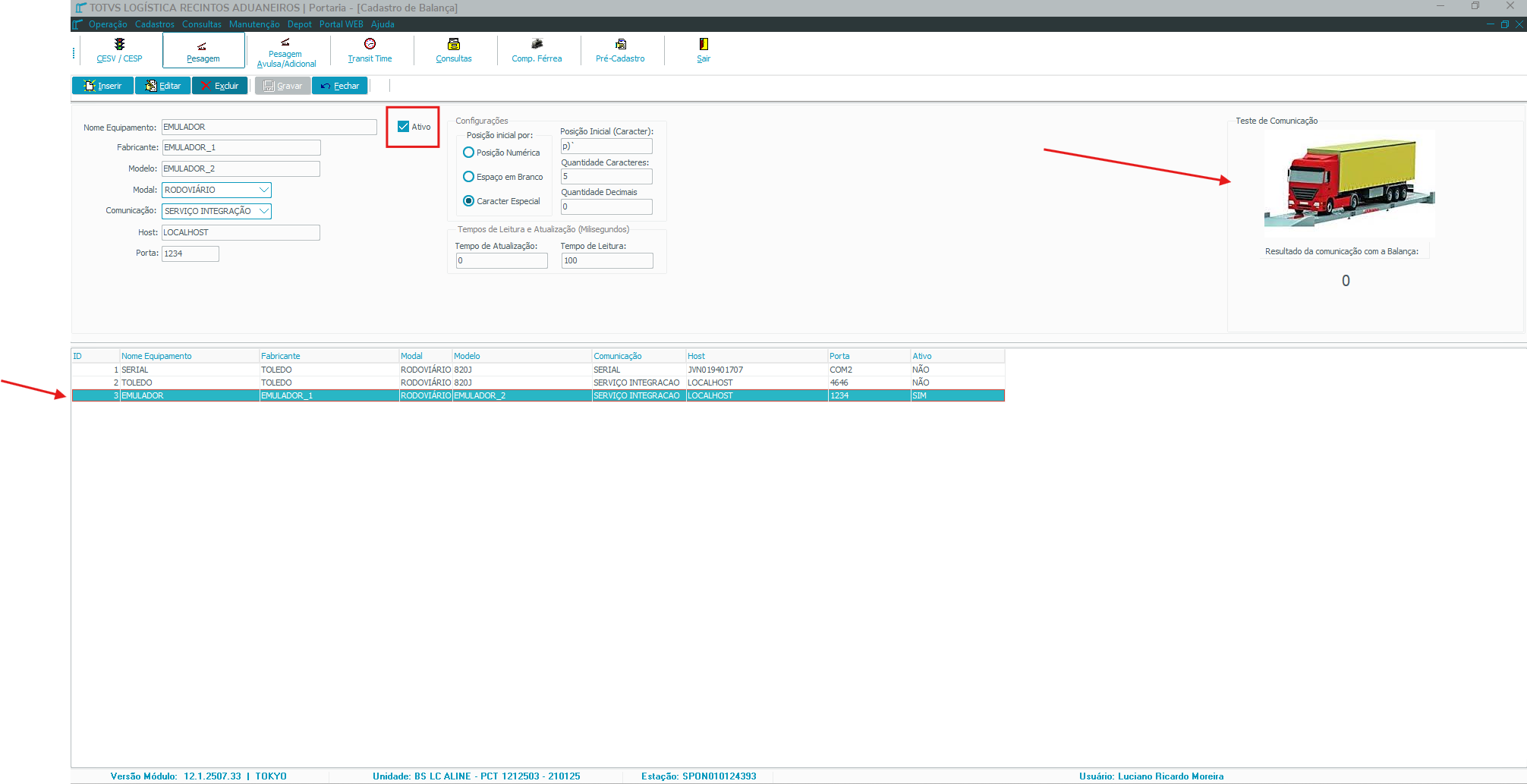Select the SERIAL row in the equipment table
Viewport: 1527px width, 784px height.
coord(538,370)
